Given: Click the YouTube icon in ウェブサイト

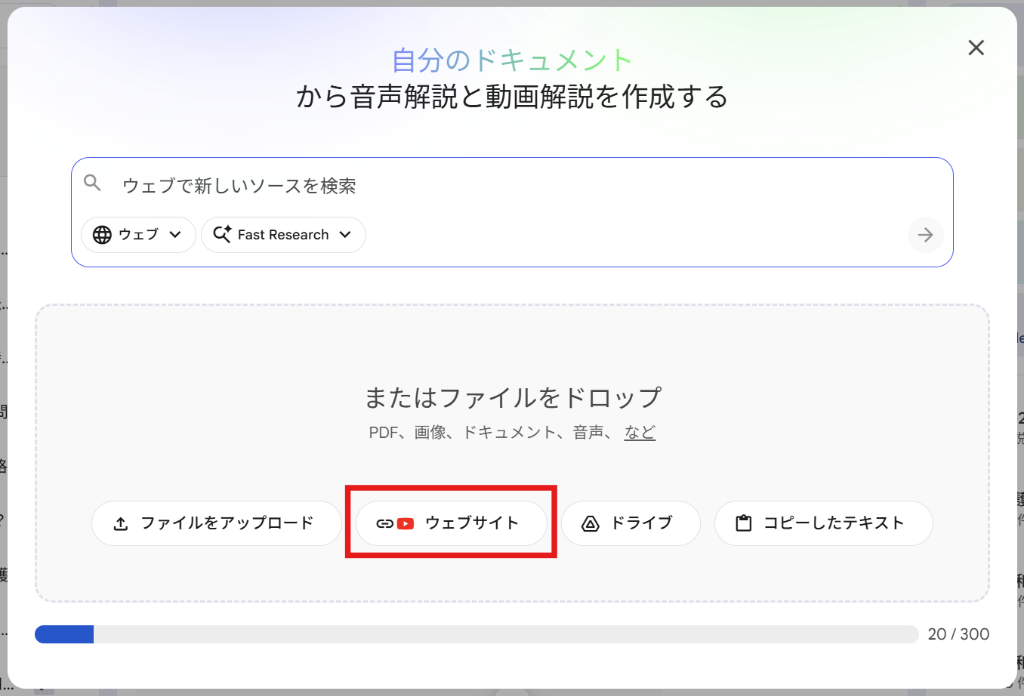Looking at the screenshot, I should point(406,524).
